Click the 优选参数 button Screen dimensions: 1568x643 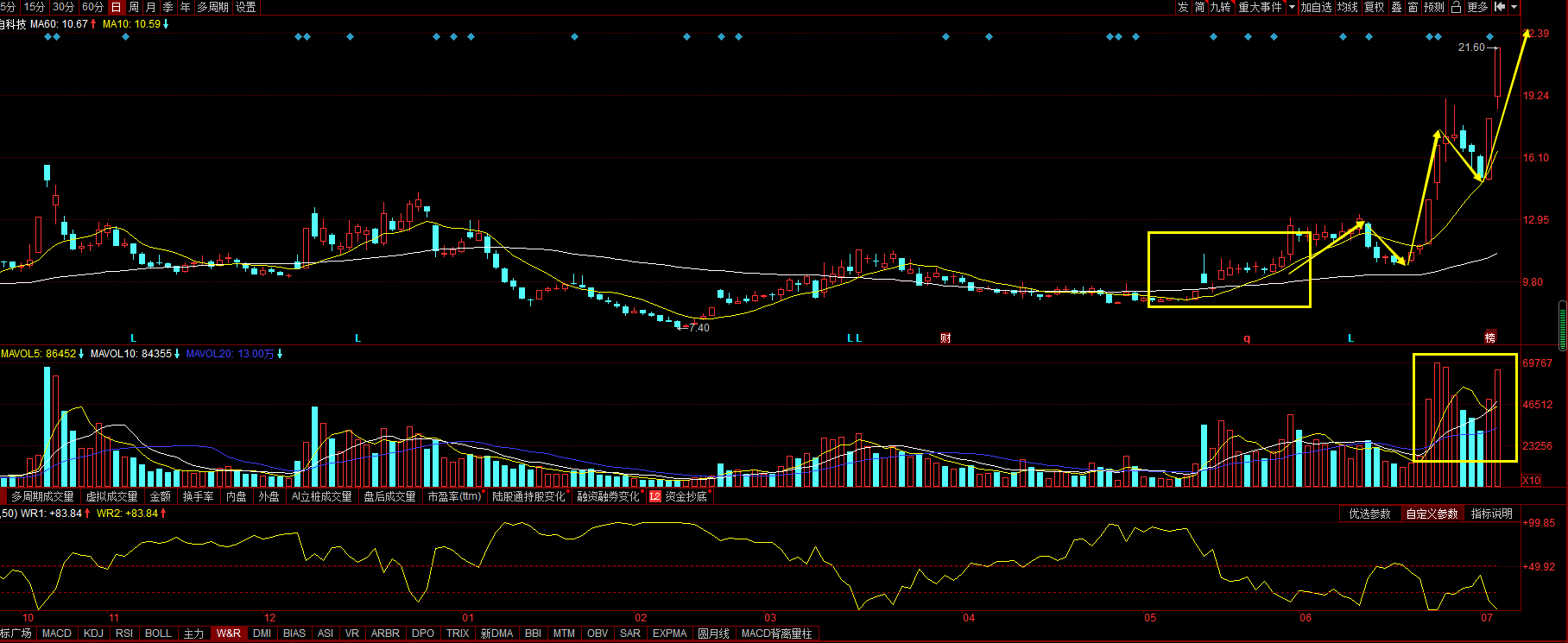[1370, 514]
